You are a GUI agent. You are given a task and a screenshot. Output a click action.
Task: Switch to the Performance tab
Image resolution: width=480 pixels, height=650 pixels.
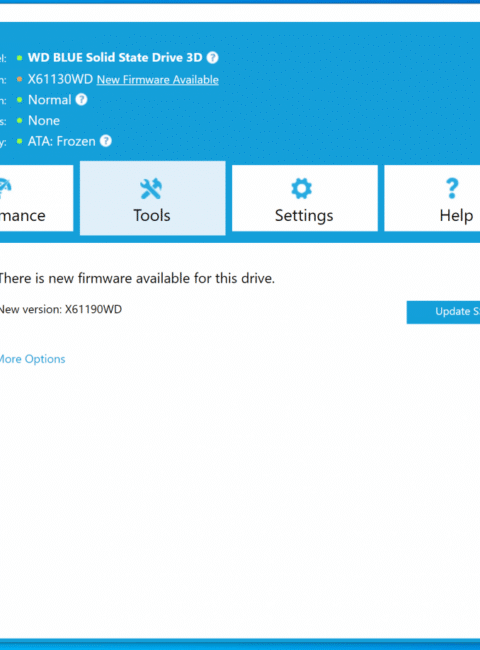(x=36, y=198)
